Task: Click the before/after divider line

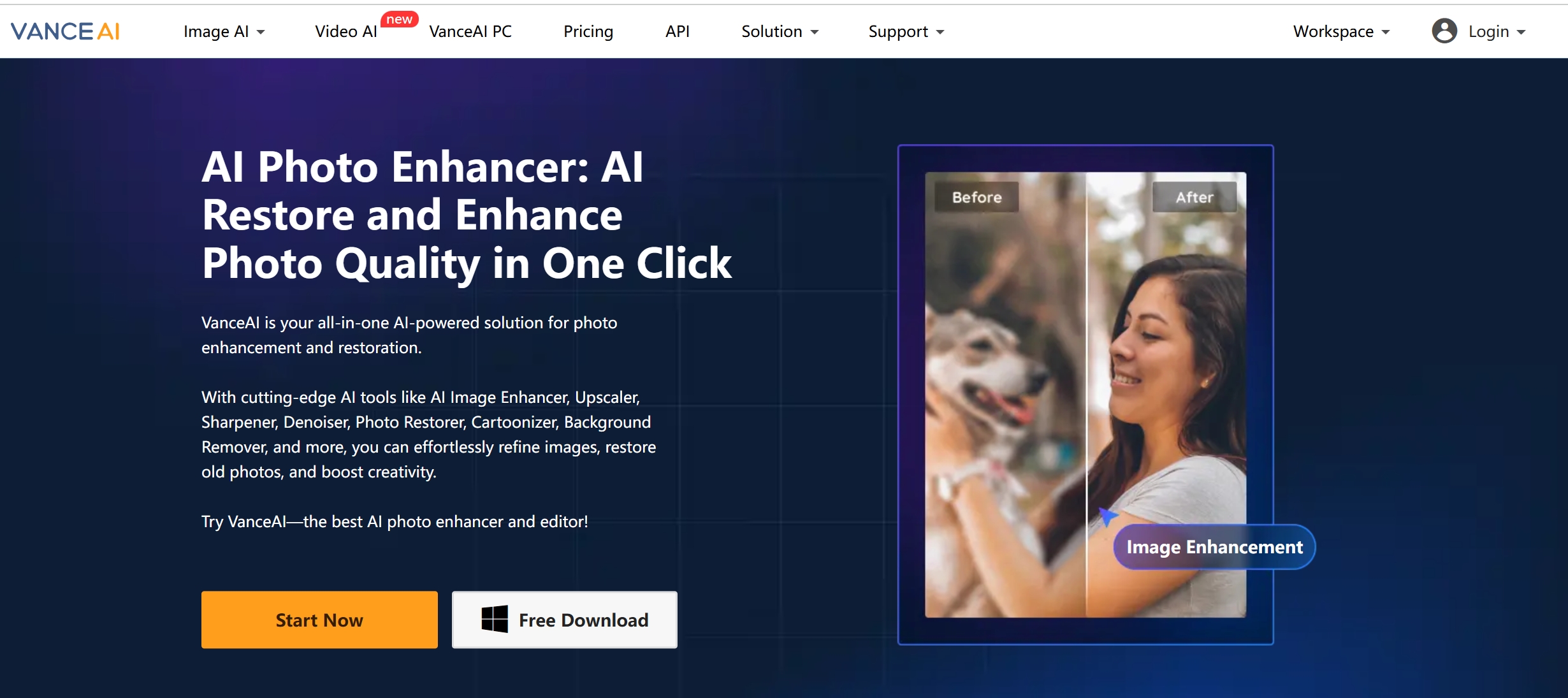Action: click(1086, 395)
